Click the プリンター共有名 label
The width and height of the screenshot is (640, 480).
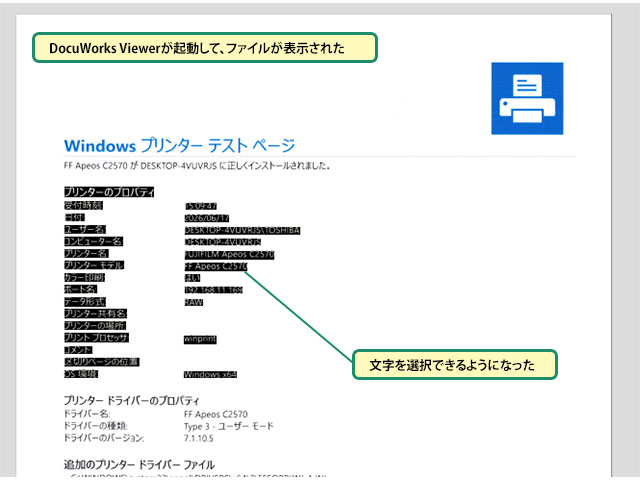tap(96, 313)
